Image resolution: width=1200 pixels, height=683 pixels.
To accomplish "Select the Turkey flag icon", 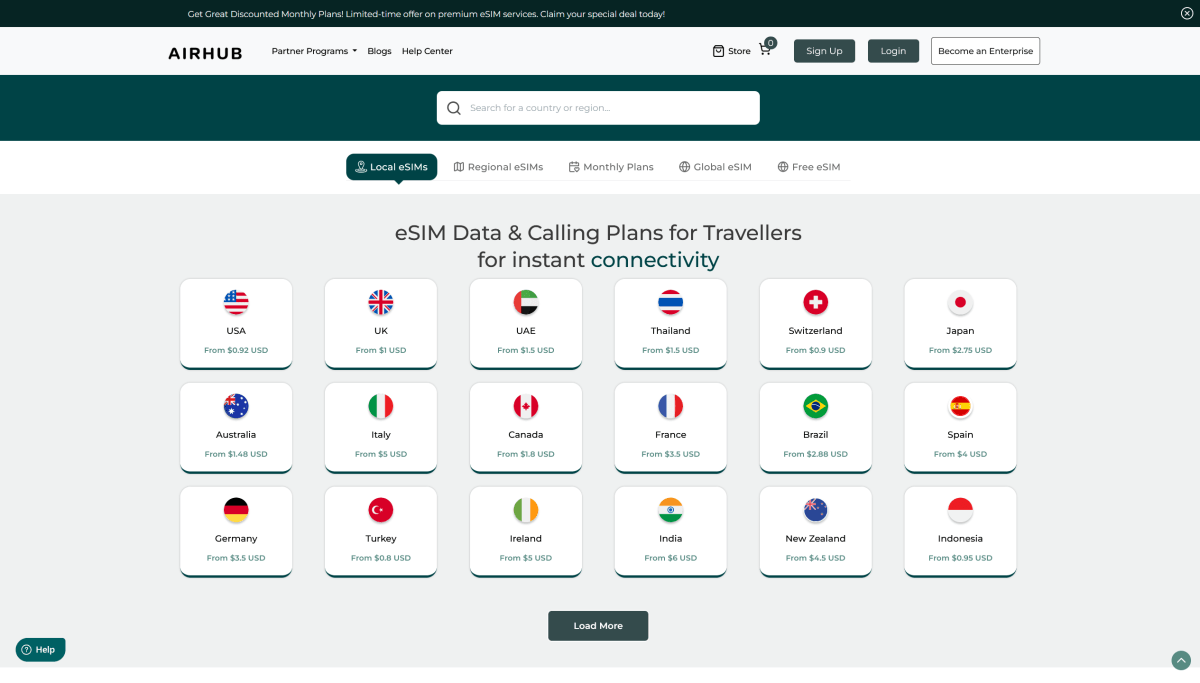I will pos(381,510).
